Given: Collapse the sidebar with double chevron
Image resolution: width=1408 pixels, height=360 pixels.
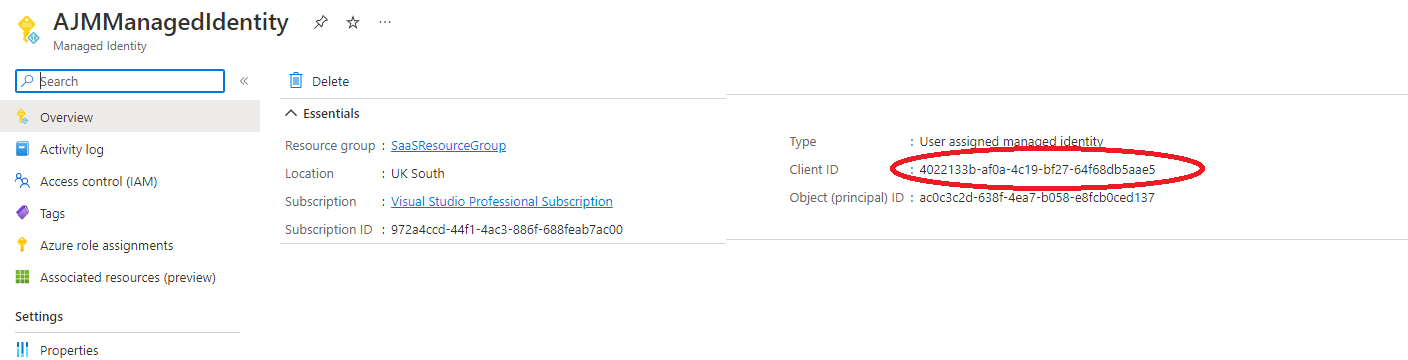Looking at the screenshot, I should tap(243, 81).
